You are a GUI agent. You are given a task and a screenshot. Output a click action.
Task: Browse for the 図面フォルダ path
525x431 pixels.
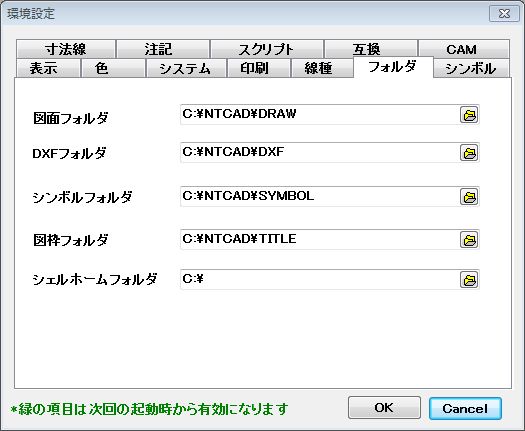(x=469, y=115)
